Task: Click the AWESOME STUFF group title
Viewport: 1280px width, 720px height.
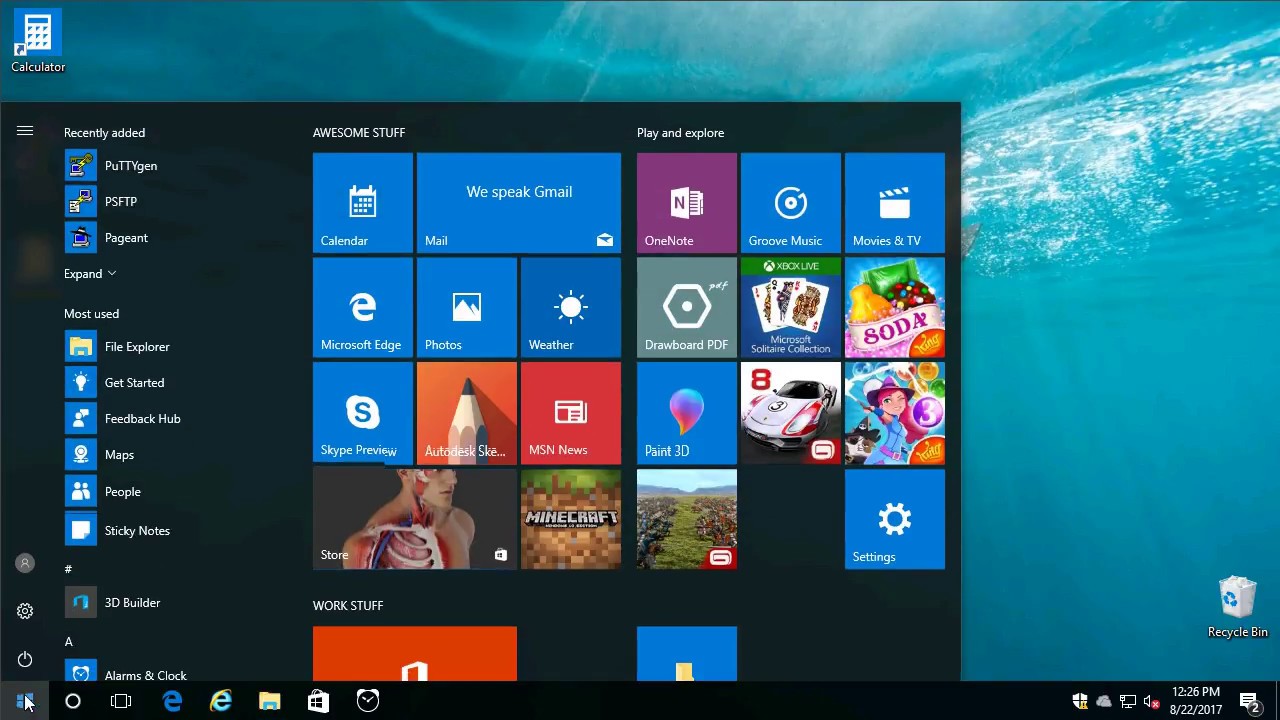Action: 359,133
